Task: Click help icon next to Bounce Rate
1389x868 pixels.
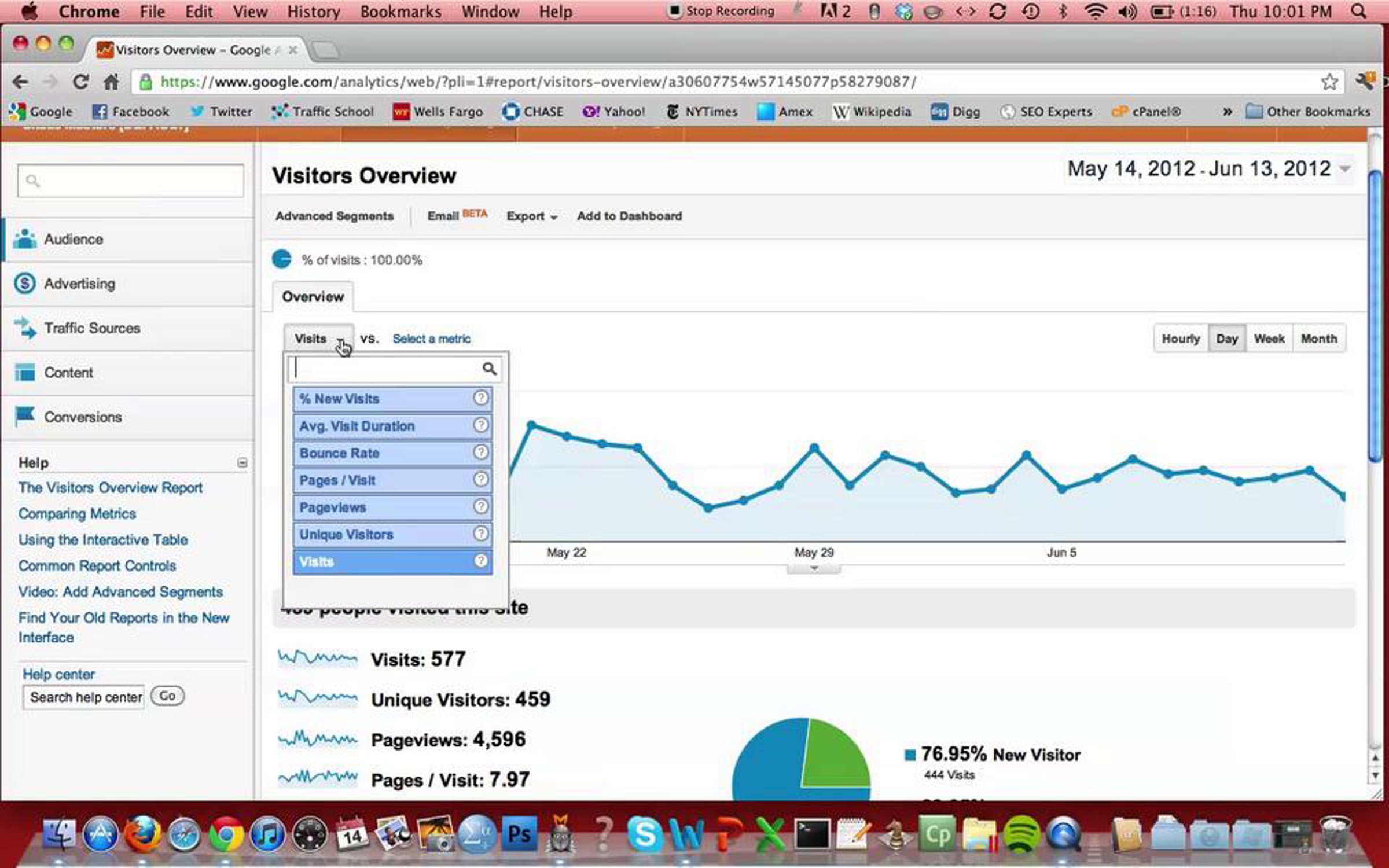Action: coord(480,453)
